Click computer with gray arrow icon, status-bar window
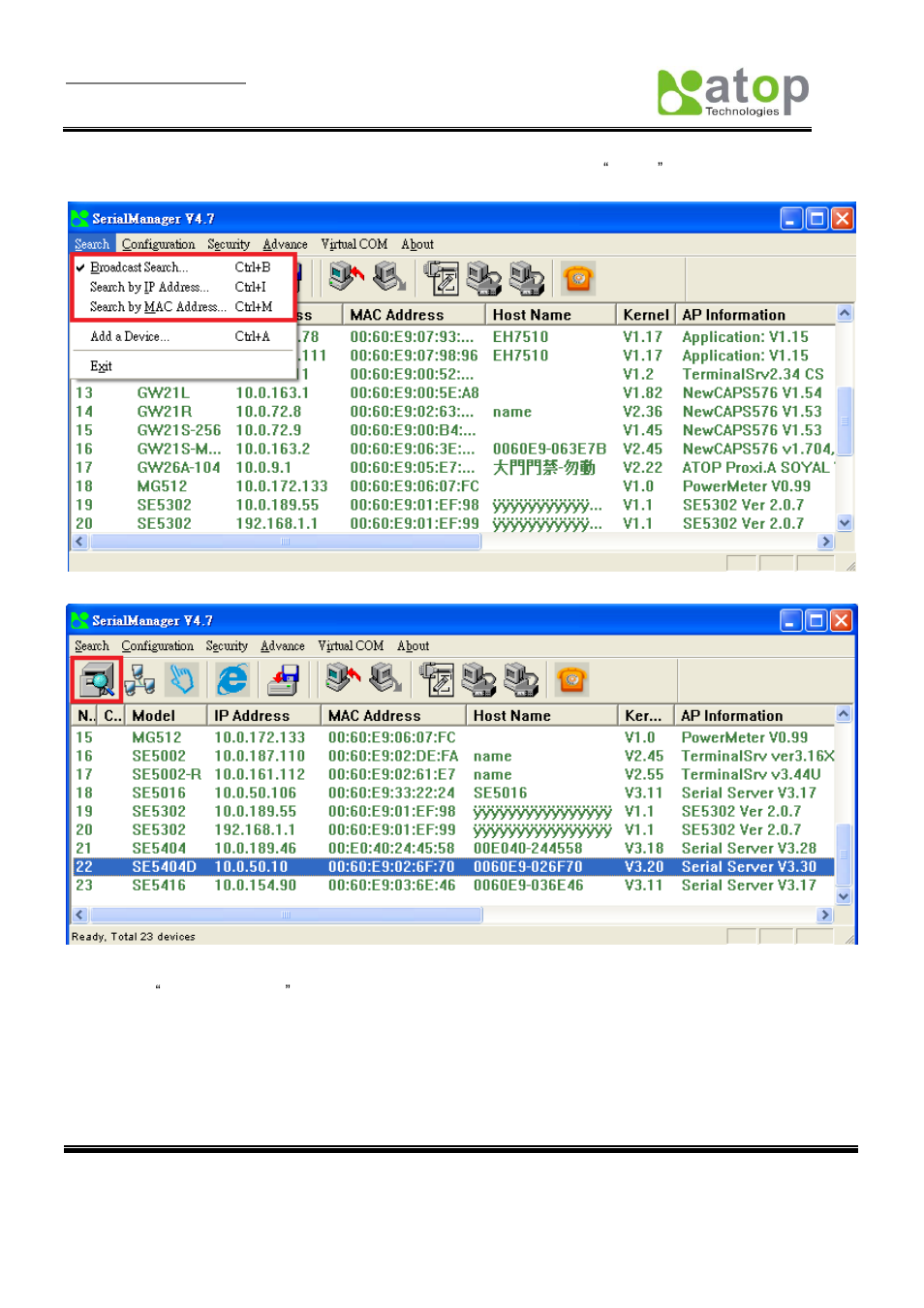This screenshot has width=924, height=1308. tap(386, 678)
